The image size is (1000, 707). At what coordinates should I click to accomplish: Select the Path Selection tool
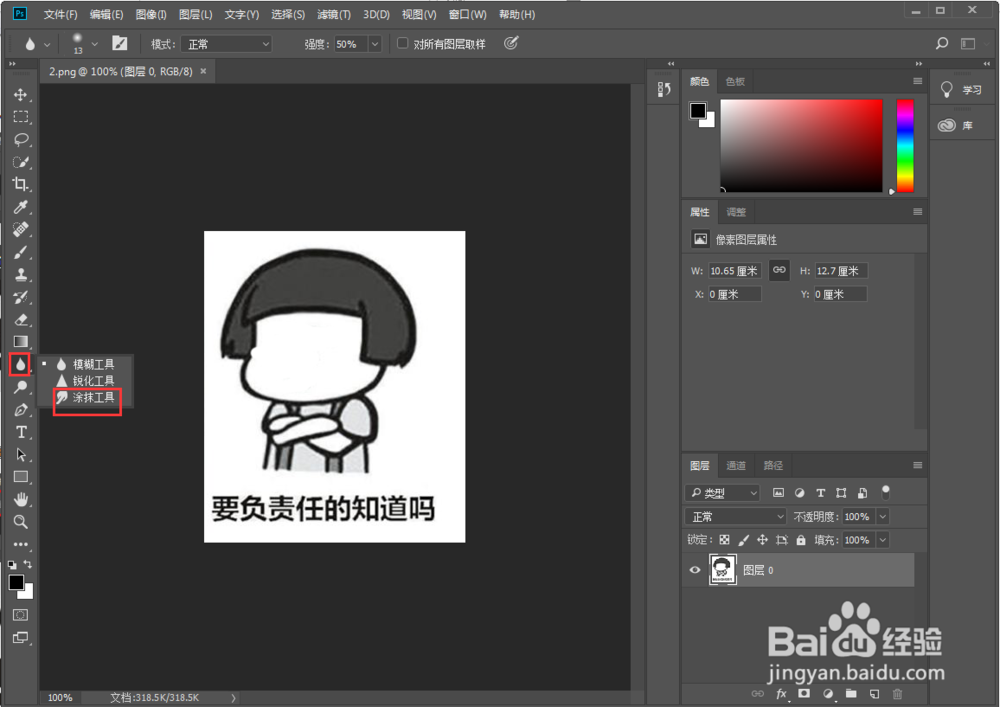tap(20, 455)
